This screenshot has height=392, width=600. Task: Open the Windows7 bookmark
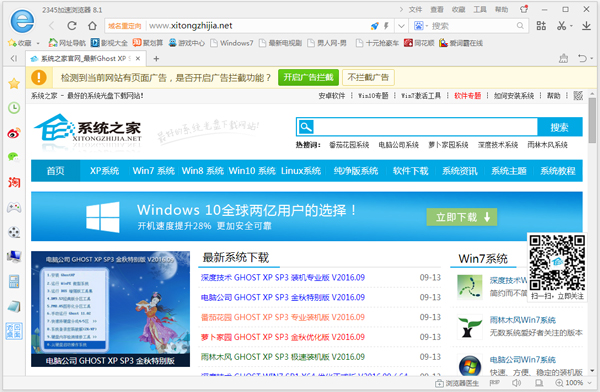(232, 43)
